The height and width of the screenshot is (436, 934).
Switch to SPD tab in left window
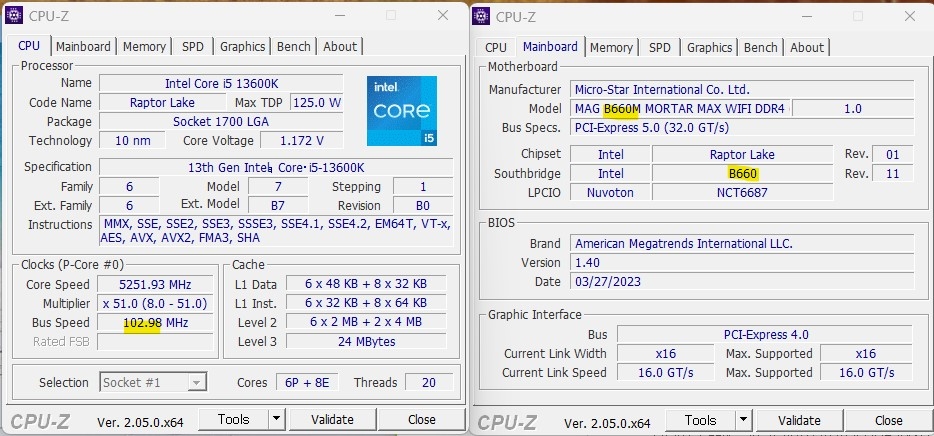click(x=192, y=46)
